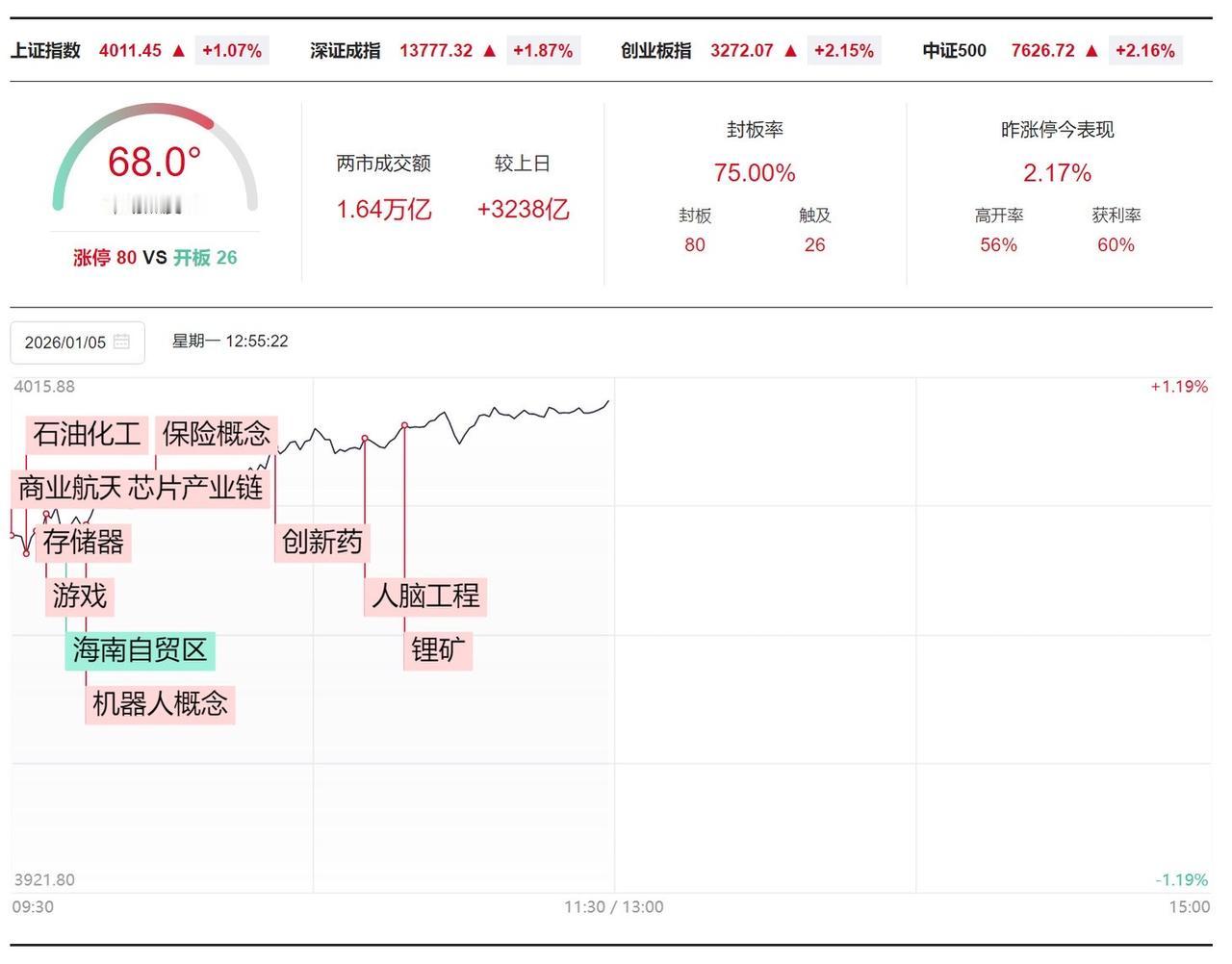The height and width of the screenshot is (964, 1232).
Task: Click the 创新药 label on the chart
Action: click(321, 544)
